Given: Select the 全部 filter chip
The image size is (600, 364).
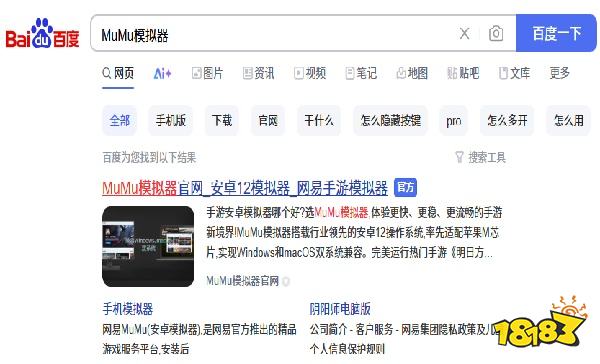Looking at the screenshot, I should tap(119, 121).
